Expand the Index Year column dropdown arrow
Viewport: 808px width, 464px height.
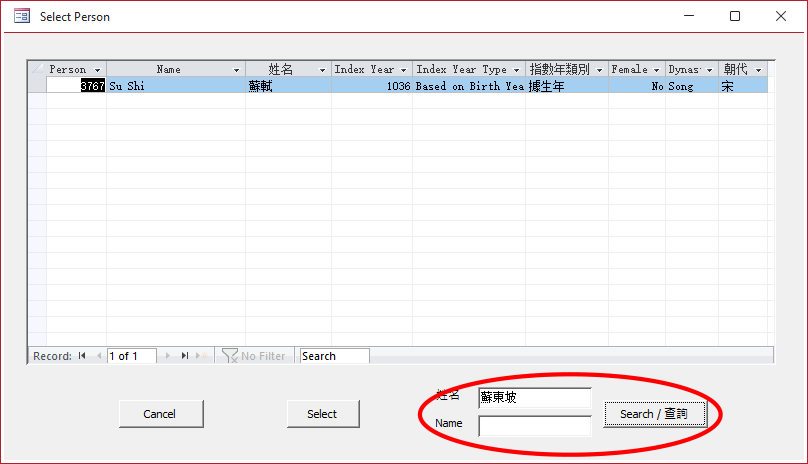pyautogui.click(x=403, y=70)
